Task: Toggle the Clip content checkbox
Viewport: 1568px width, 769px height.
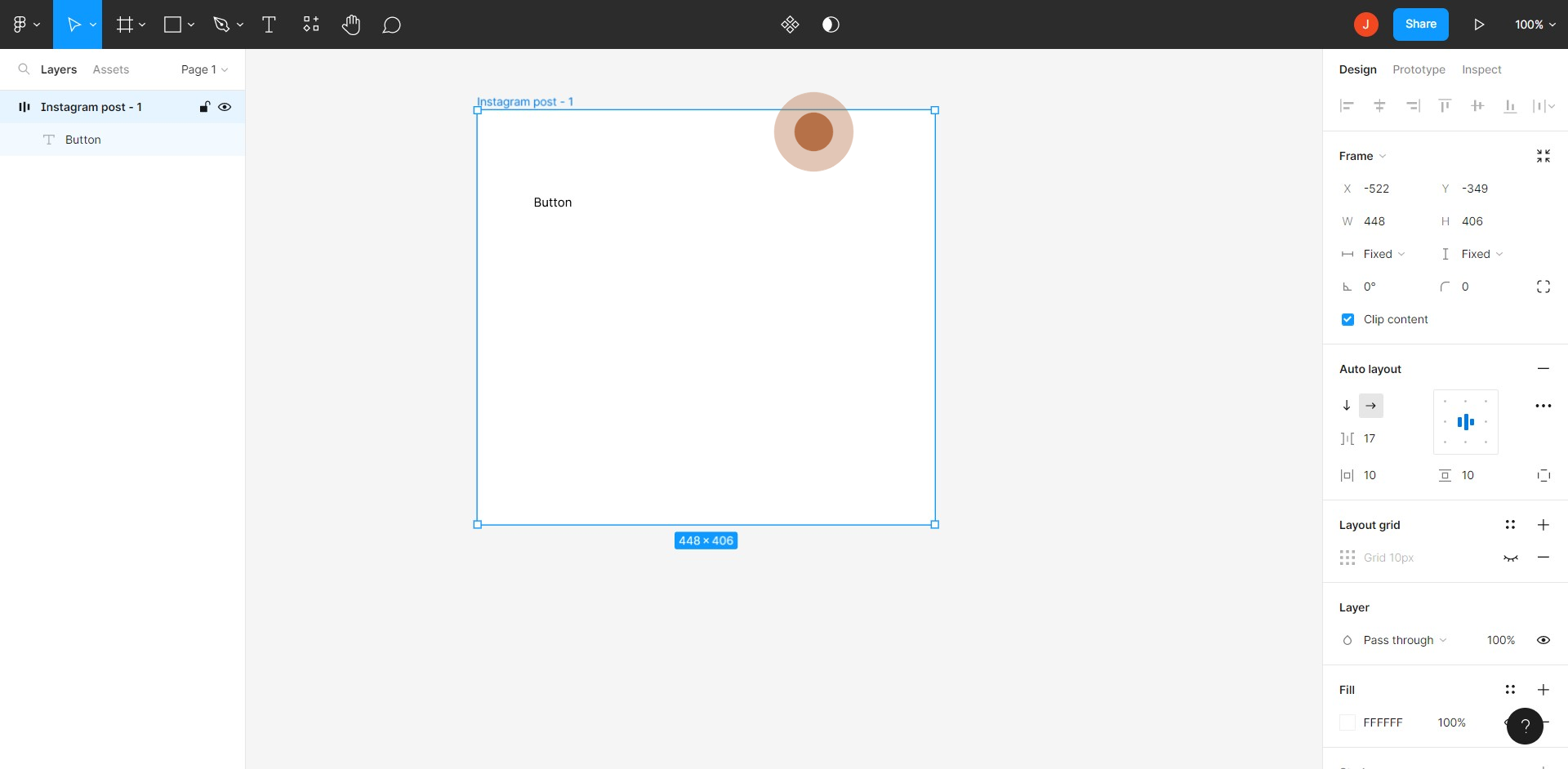Action: point(1347,319)
